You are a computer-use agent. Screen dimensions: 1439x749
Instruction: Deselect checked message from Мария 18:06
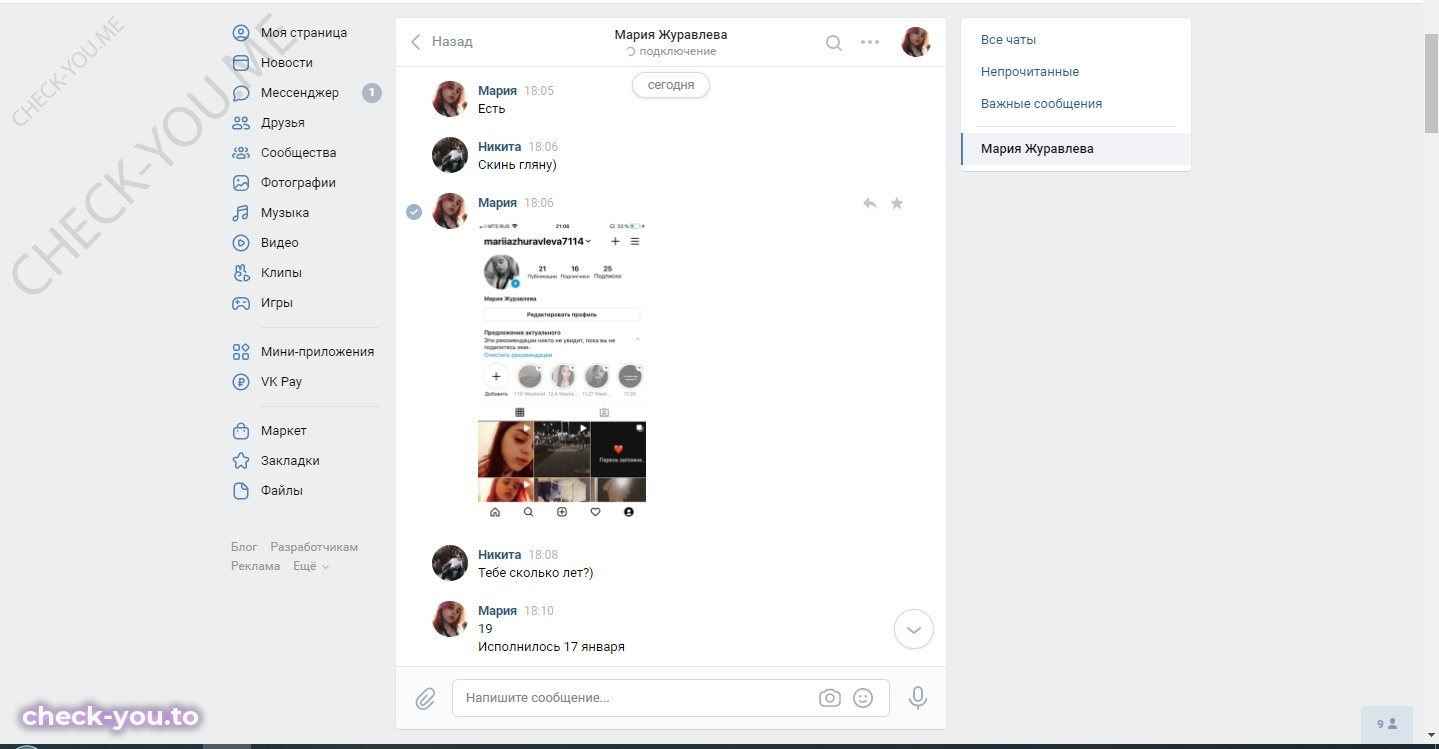(414, 211)
